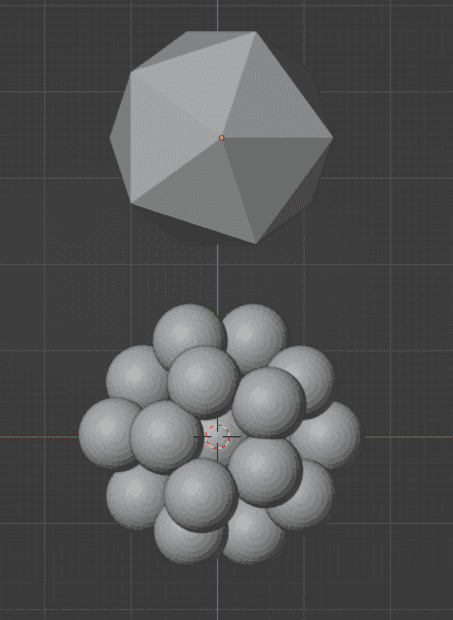The width and height of the screenshot is (453, 620).
Task: Click the orange origin dot on icosphere
Action: (x=221, y=138)
